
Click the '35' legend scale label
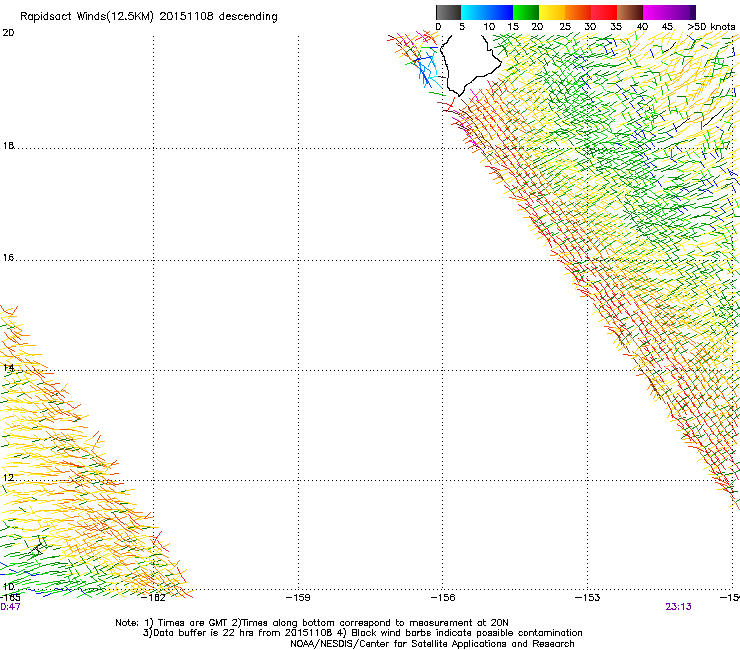click(x=616, y=27)
